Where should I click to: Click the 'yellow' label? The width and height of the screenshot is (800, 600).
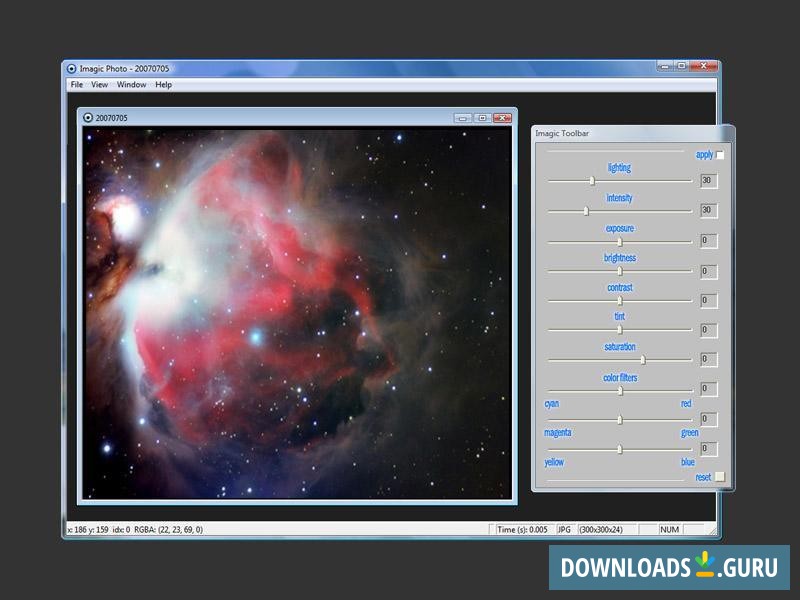coord(554,462)
